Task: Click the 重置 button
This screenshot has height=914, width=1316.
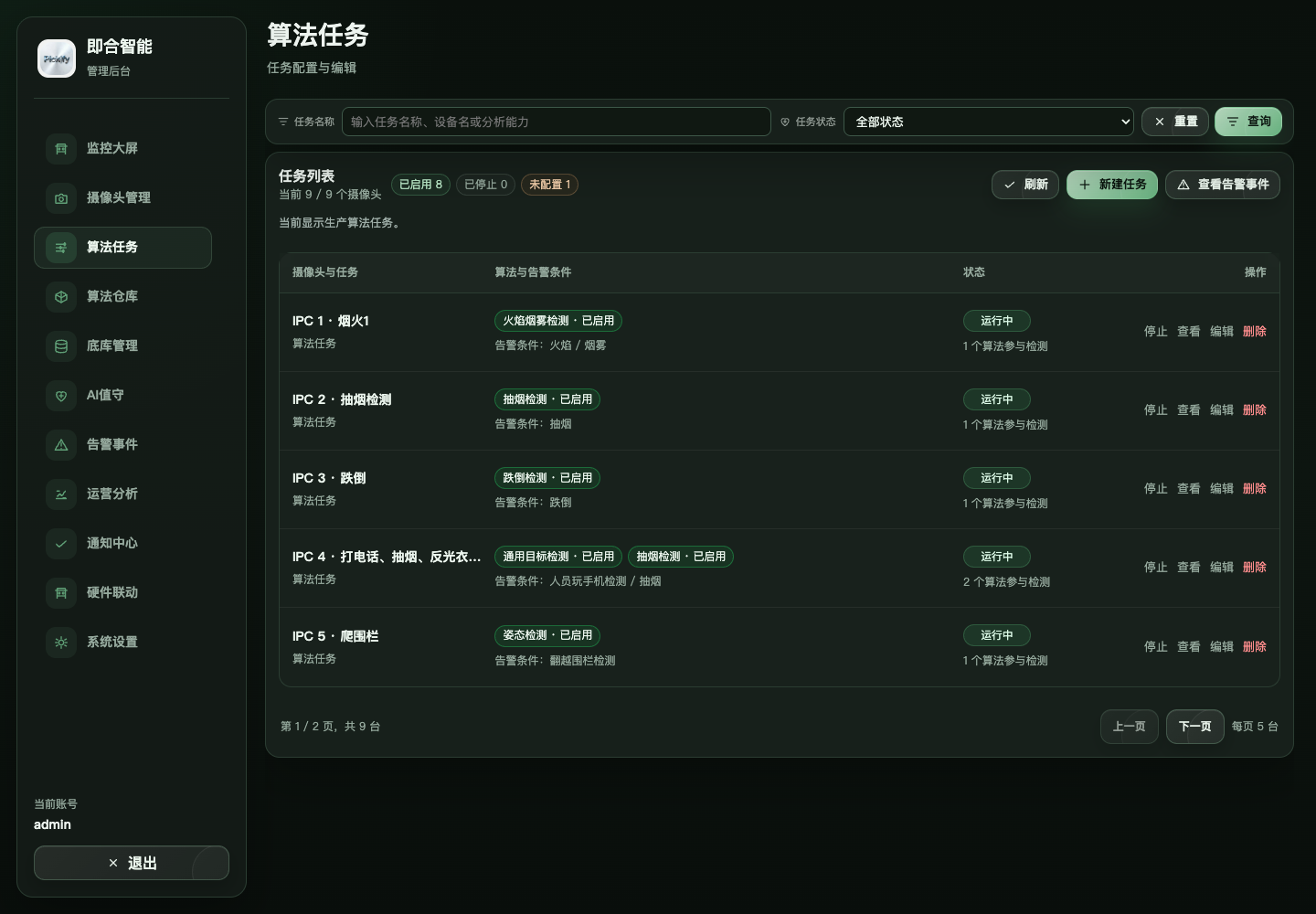Action: (1175, 122)
